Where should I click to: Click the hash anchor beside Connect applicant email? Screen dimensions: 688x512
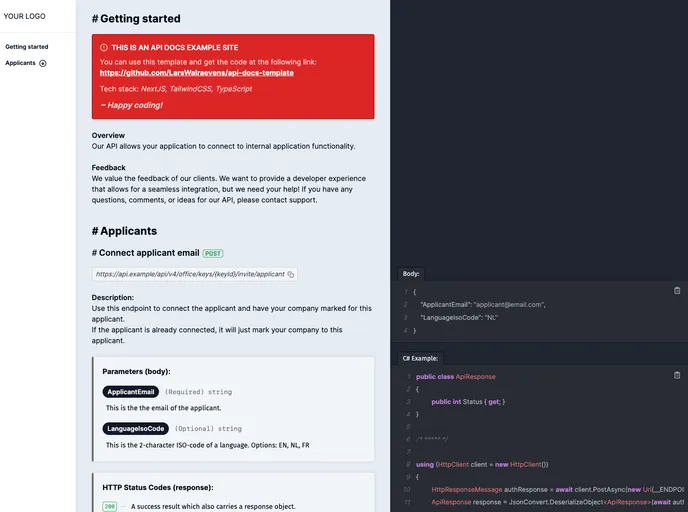[x=94, y=253]
